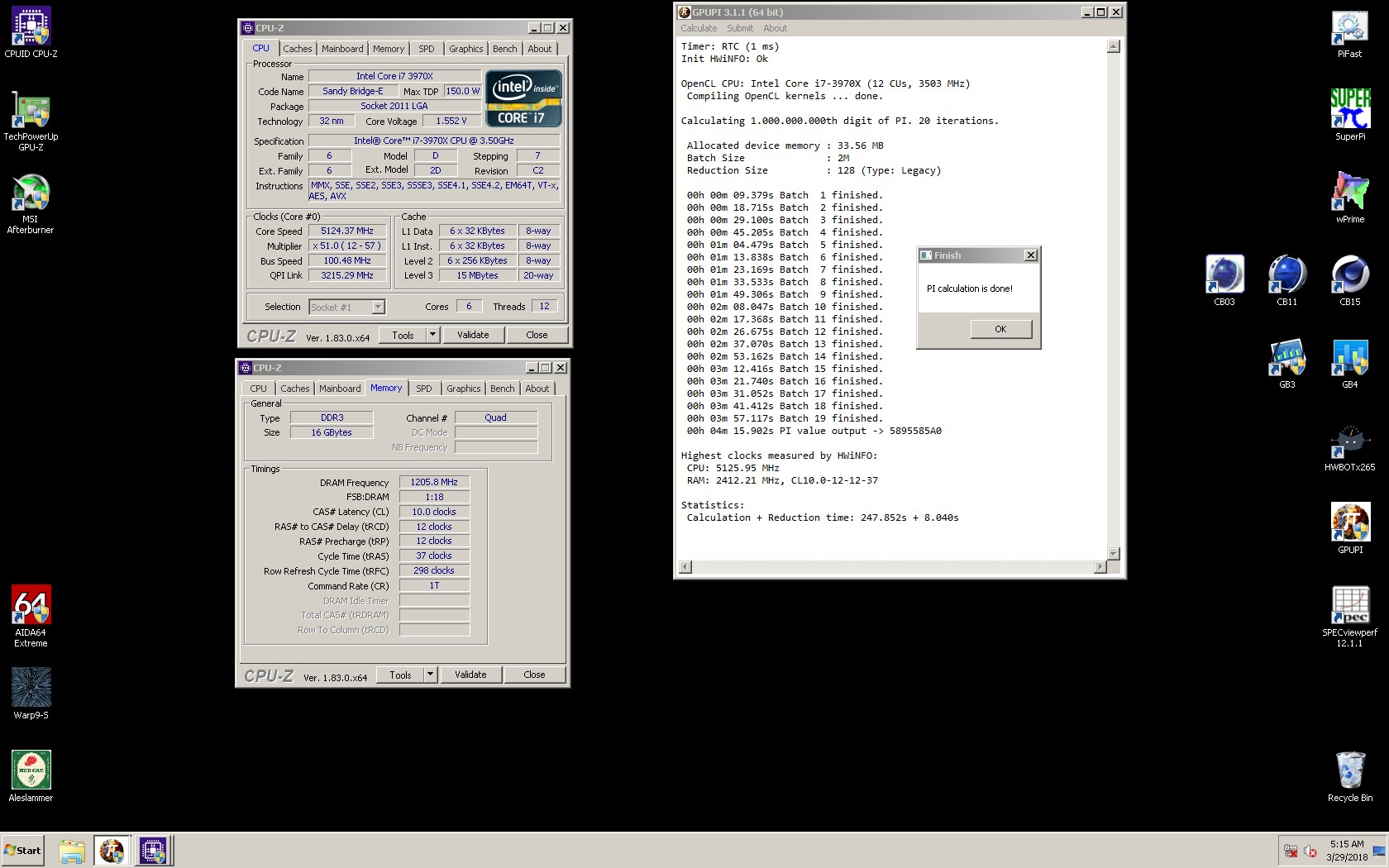Switch to Caches tab in top CPU-Z
The image size is (1389, 868).
(298, 49)
